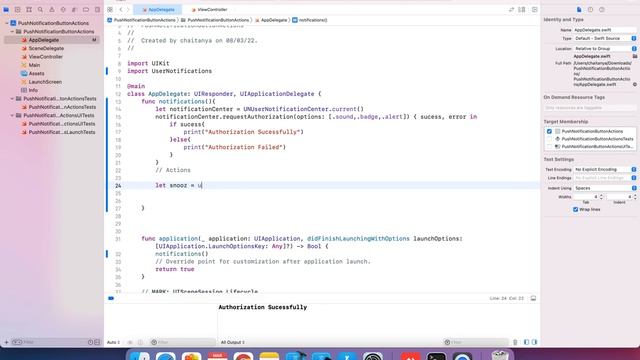Screen dimensions: 640x360
Task: Open the Indent Using Spaces dropdown
Action: tap(604, 188)
